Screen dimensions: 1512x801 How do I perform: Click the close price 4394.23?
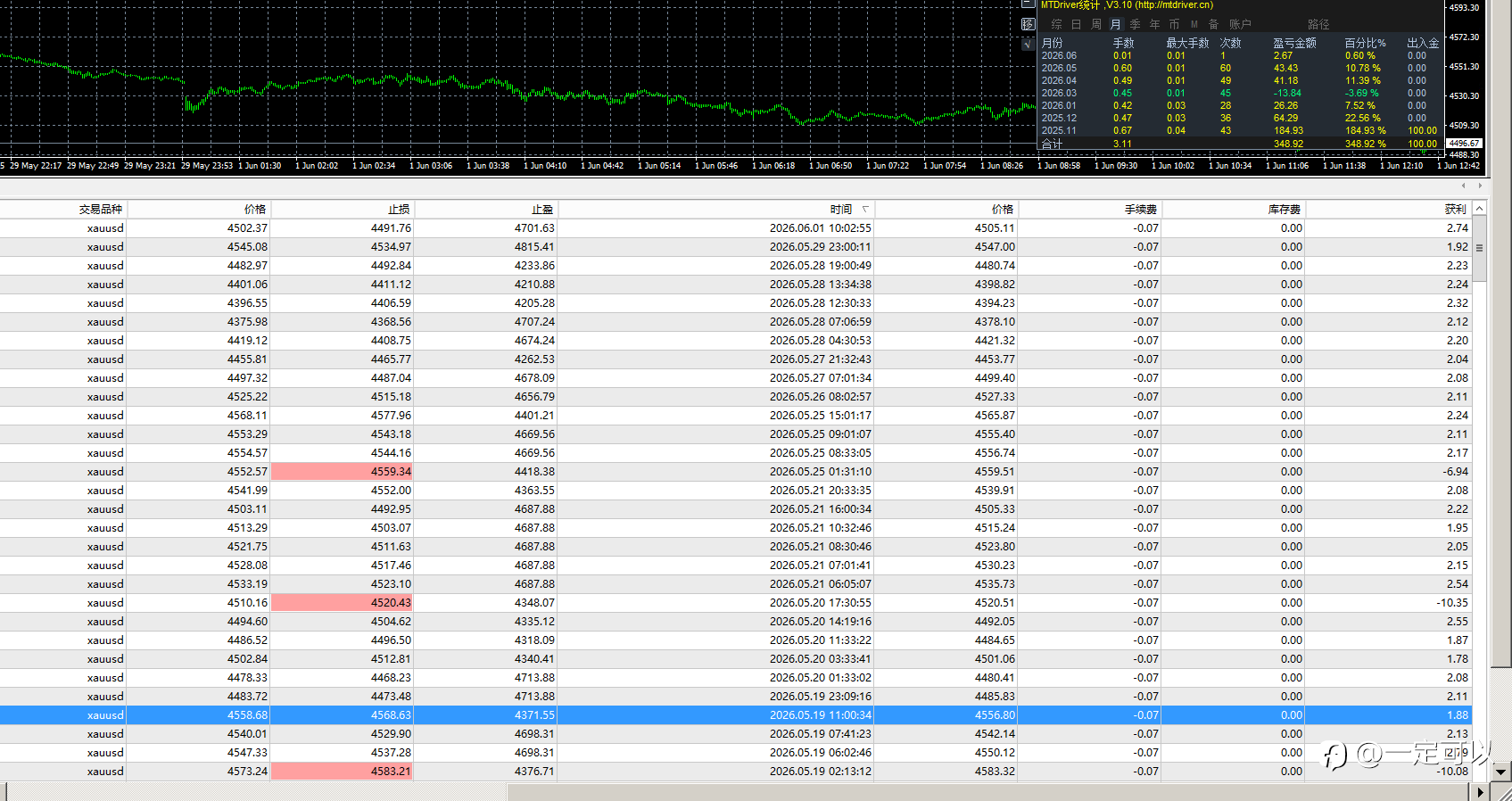(995, 303)
